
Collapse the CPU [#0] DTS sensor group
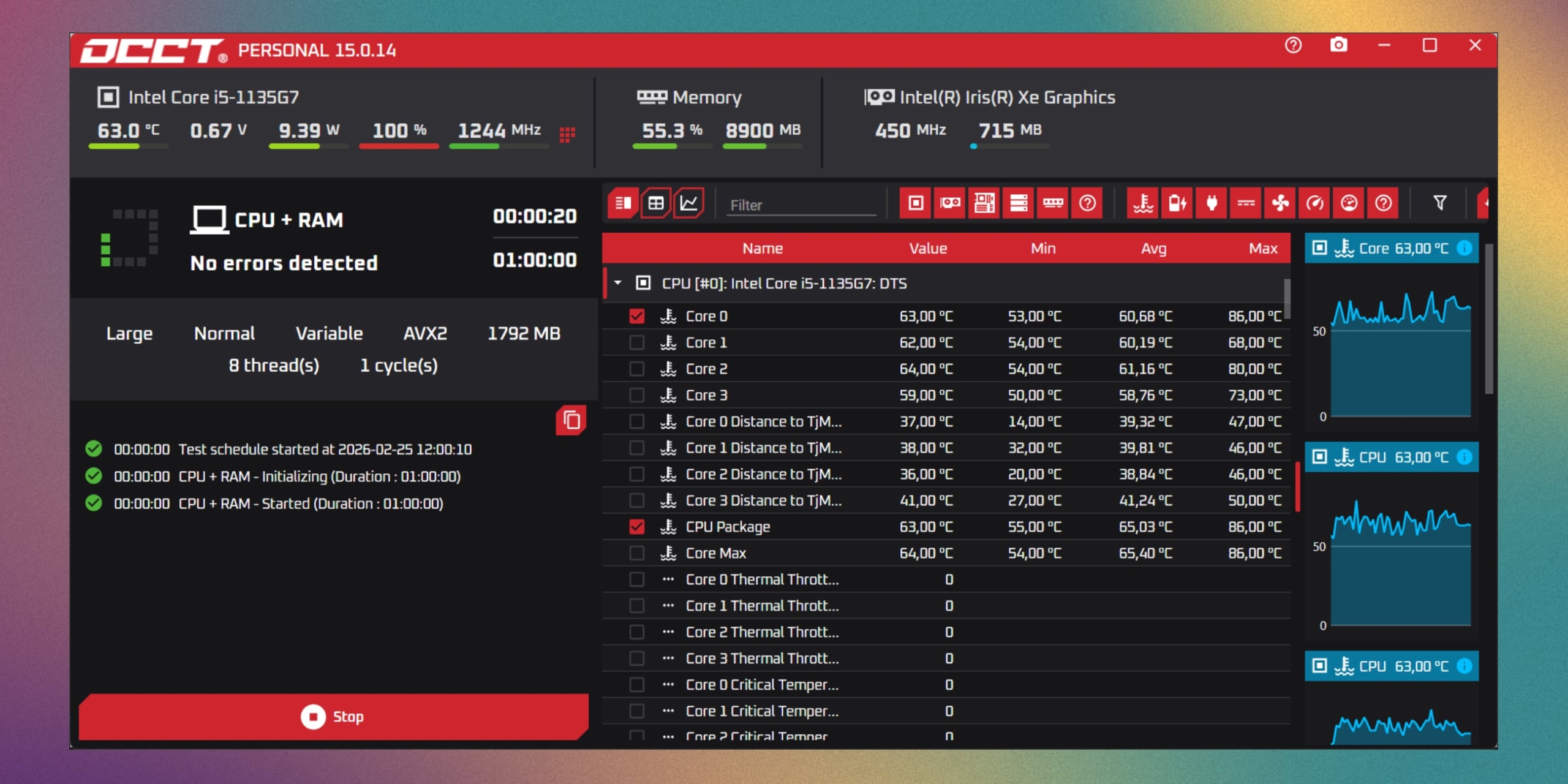[618, 283]
